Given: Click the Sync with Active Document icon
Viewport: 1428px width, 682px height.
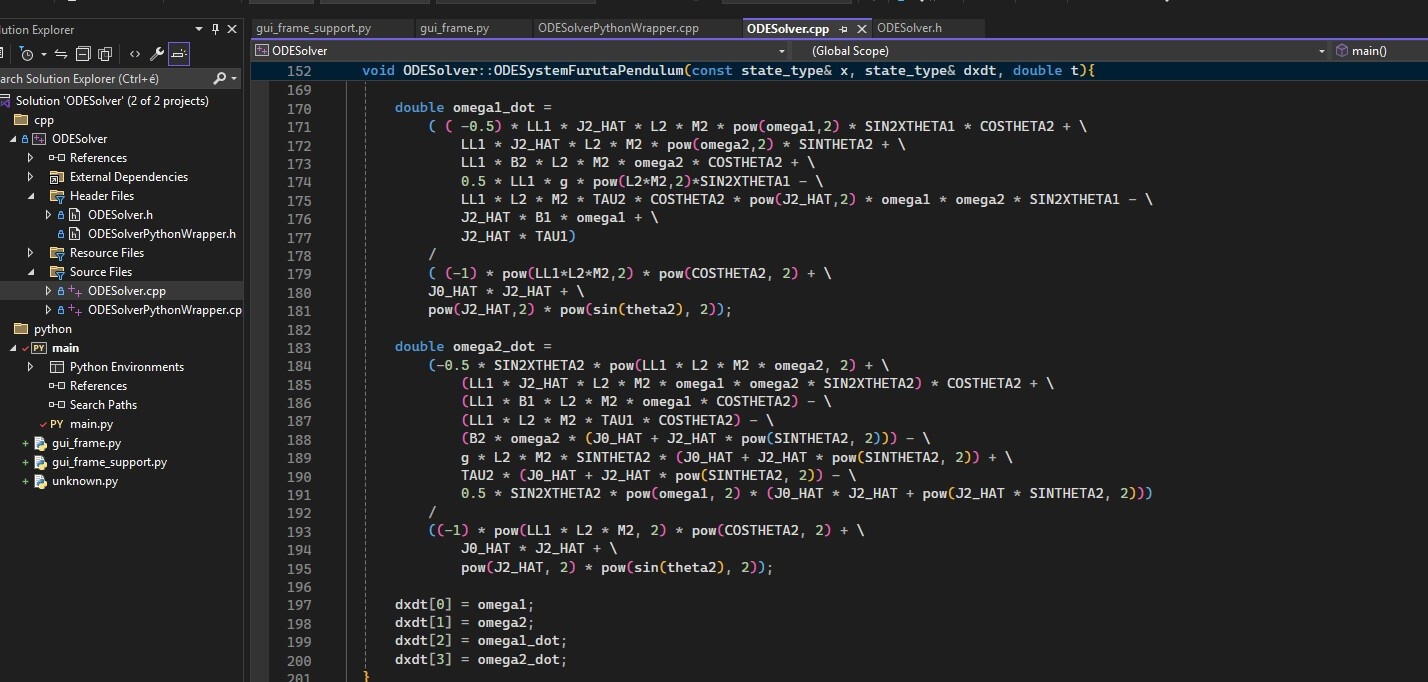Looking at the screenshot, I should click(x=62, y=54).
